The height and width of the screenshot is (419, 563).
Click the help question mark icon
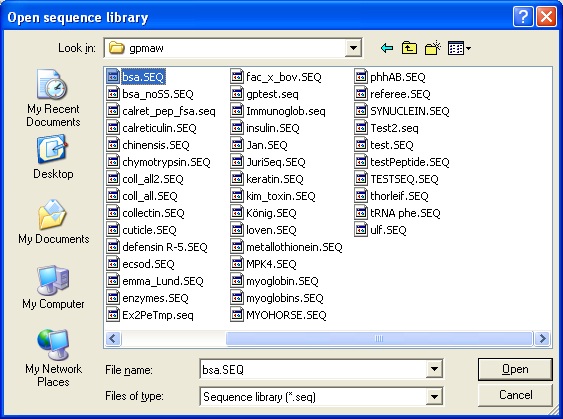click(523, 17)
